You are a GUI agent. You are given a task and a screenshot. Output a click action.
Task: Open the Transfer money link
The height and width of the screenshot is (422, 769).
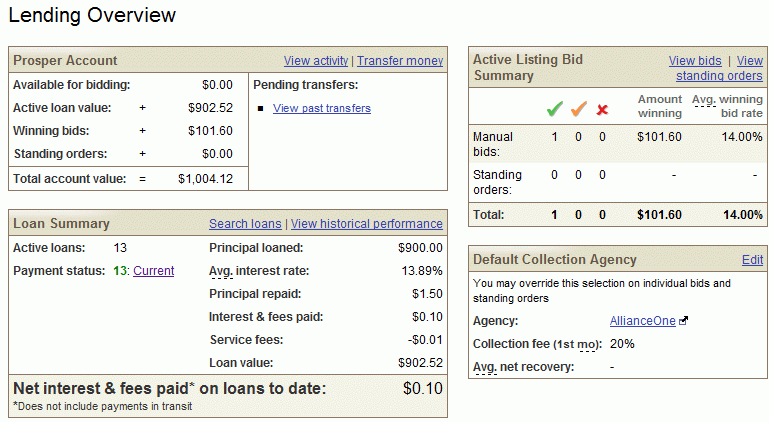400,61
